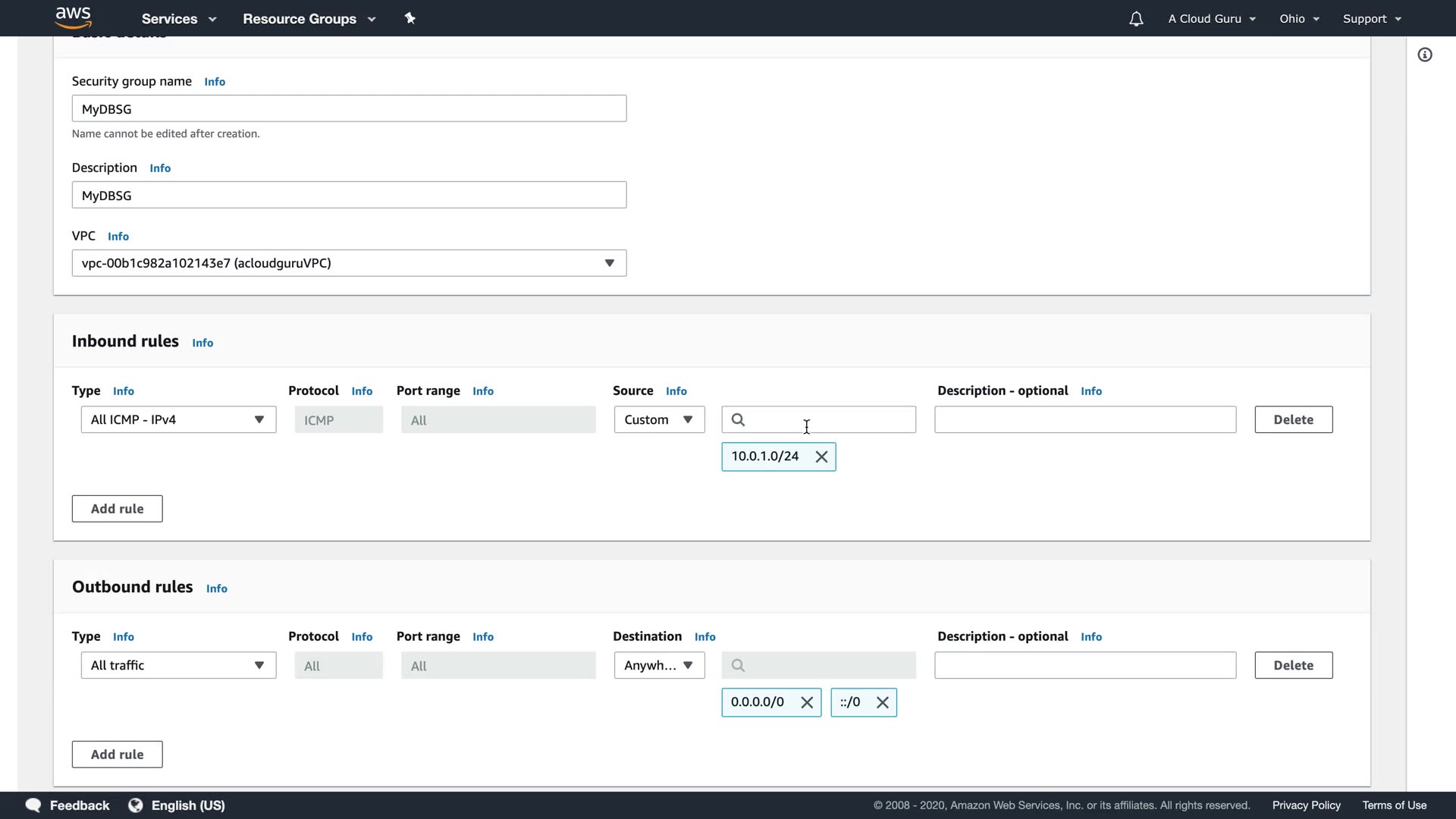
Task: Remove the 0.0.0.0/0 destination tag
Action: pos(807,702)
